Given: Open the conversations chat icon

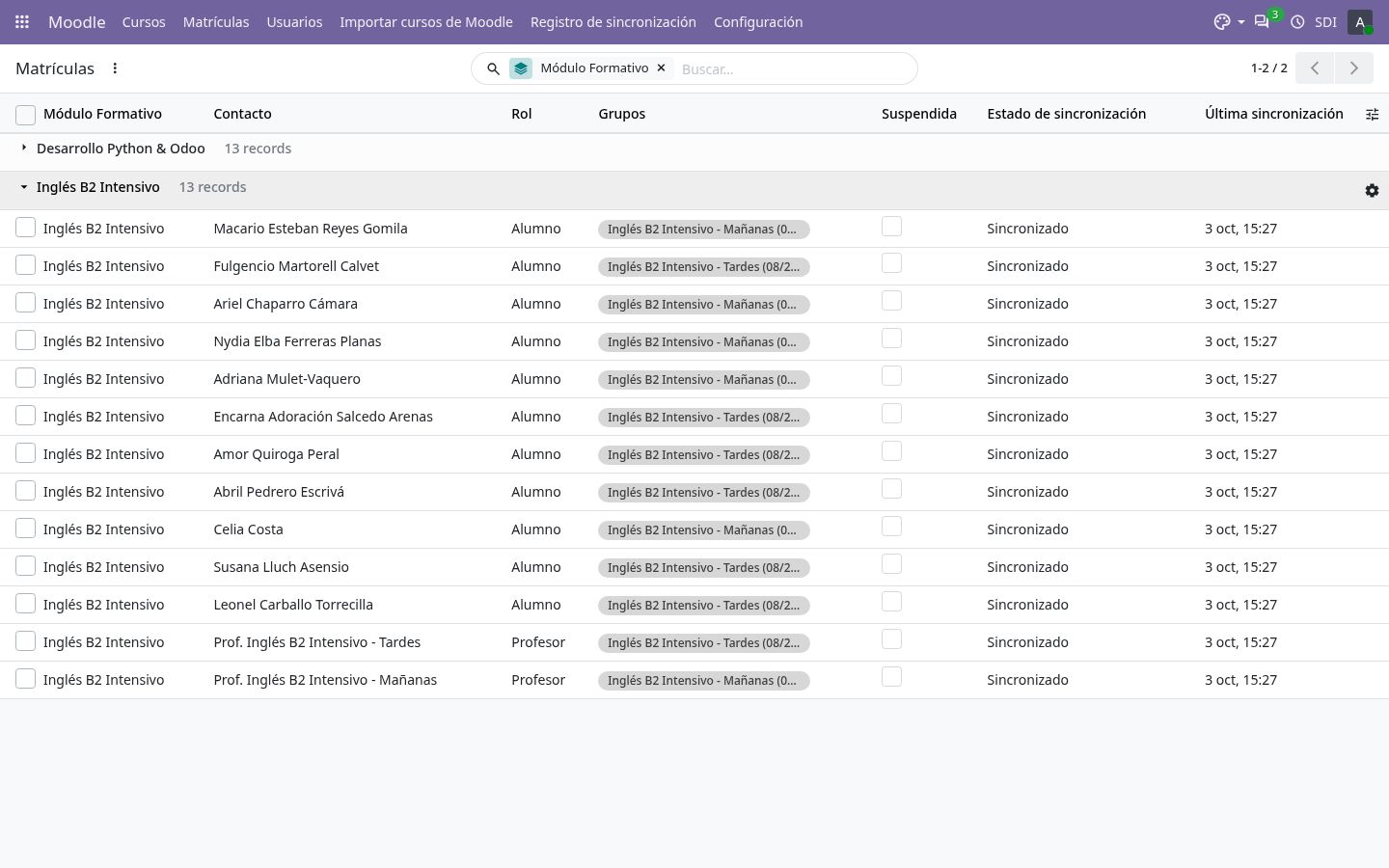Looking at the screenshot, I should (x=1262, y=21).
